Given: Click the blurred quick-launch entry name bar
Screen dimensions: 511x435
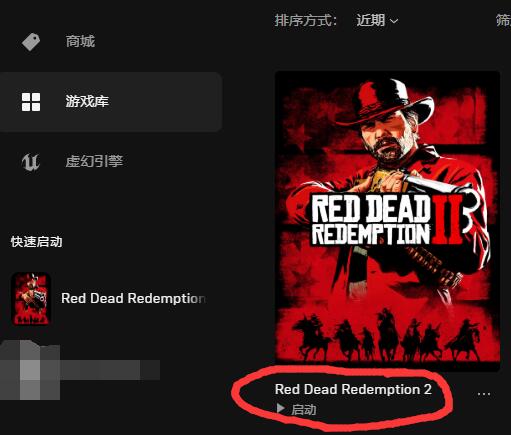Looking at the screenshot, I should click(x=110, y=370).
